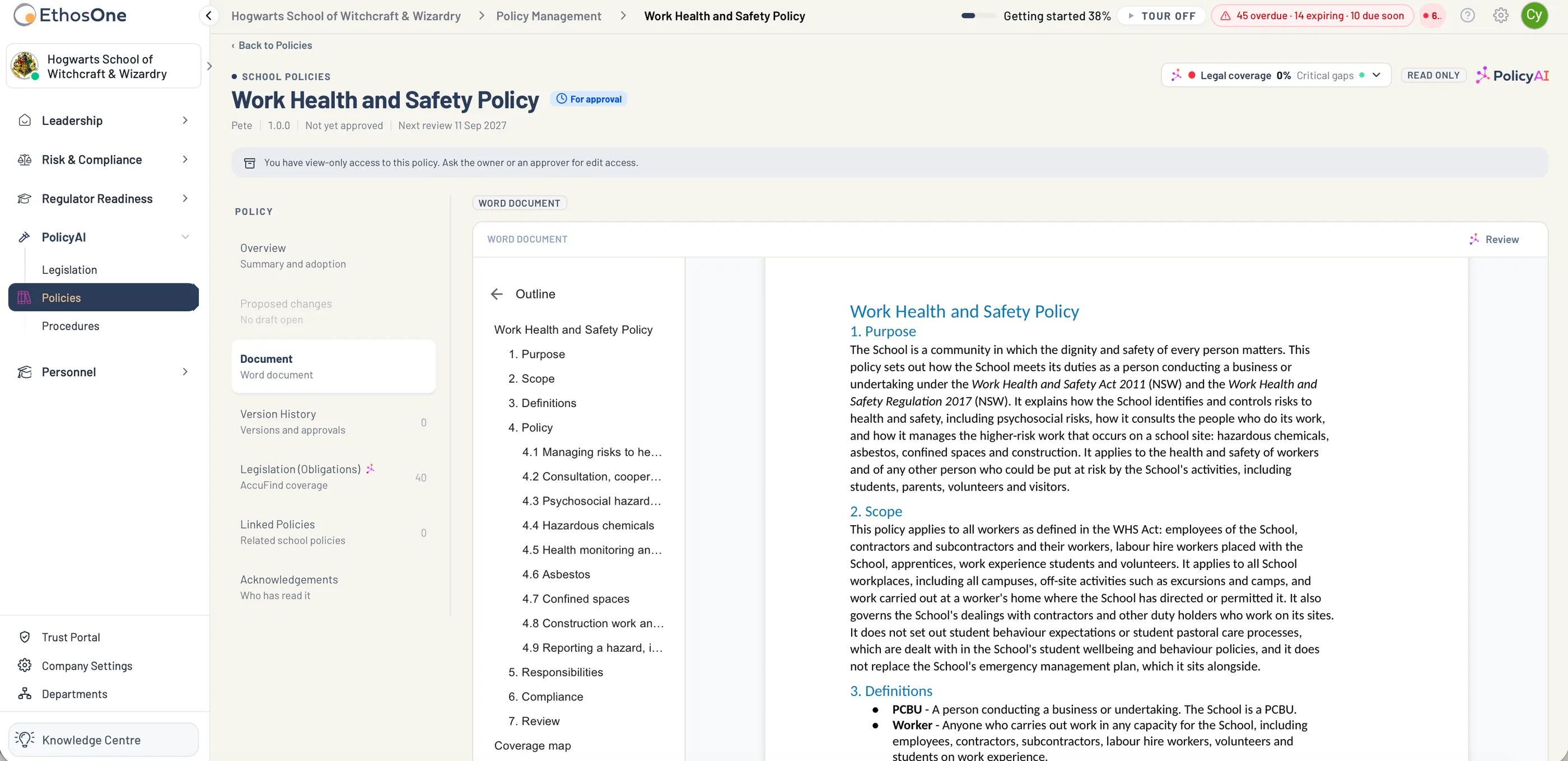Click Back to Policies link
The width and height of the screenshot is (1568, 761).
pos(272,45)
